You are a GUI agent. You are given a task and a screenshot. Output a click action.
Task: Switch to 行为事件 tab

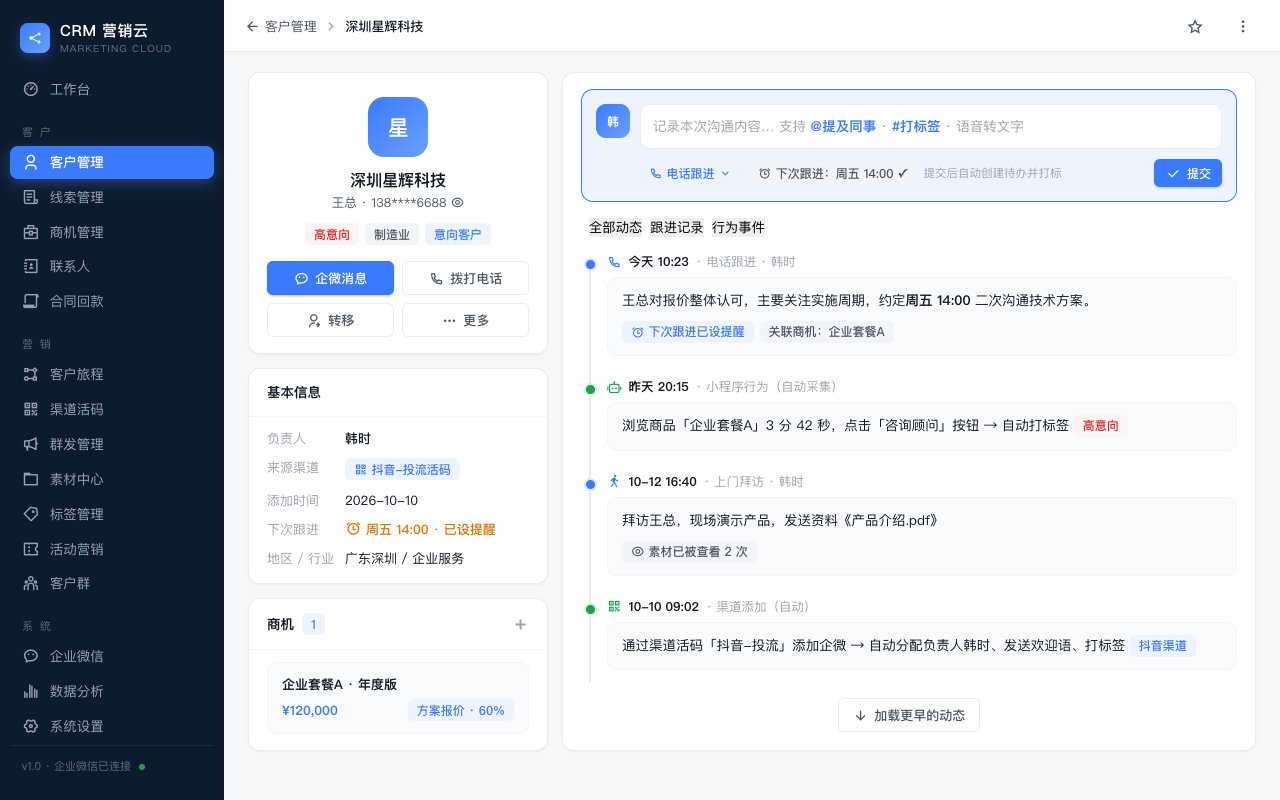[738, 227]
